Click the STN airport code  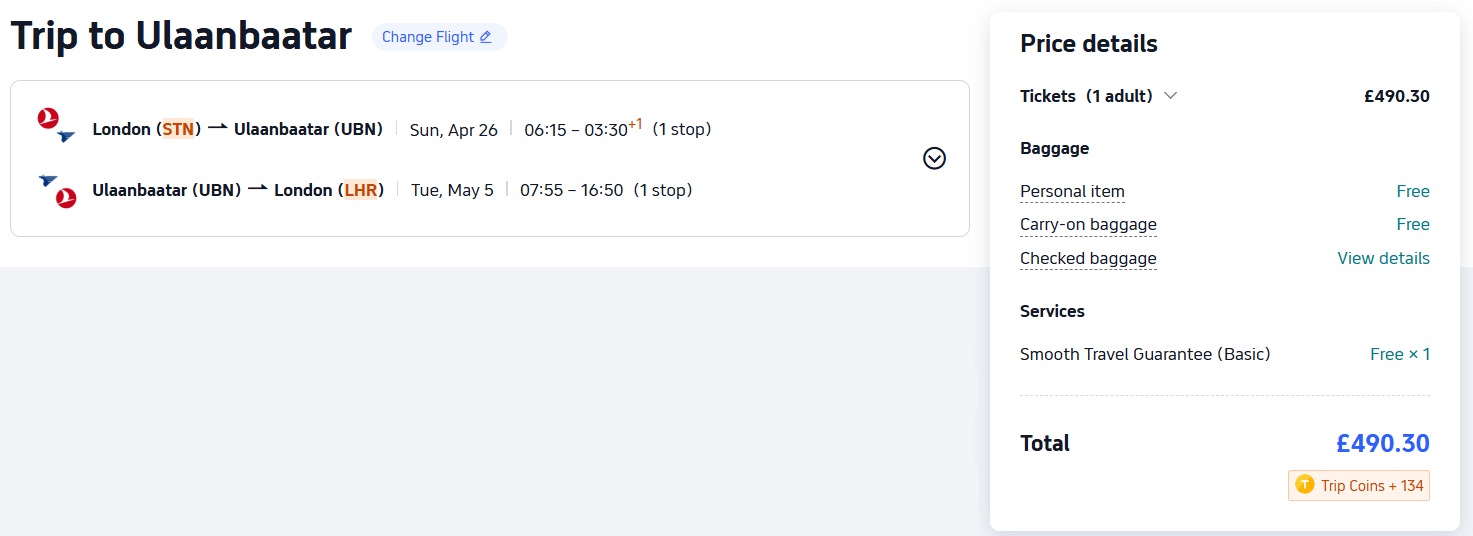(x=178, y=129)
